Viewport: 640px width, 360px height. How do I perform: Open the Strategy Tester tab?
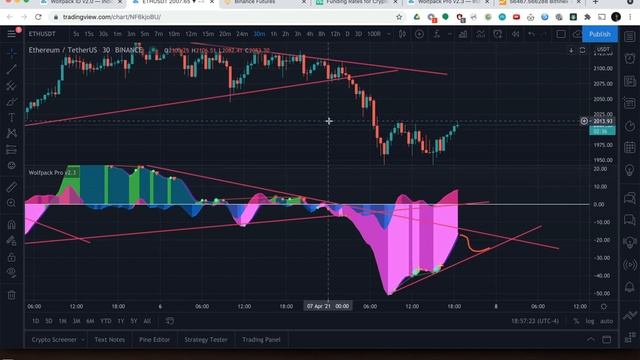[206, 340]
